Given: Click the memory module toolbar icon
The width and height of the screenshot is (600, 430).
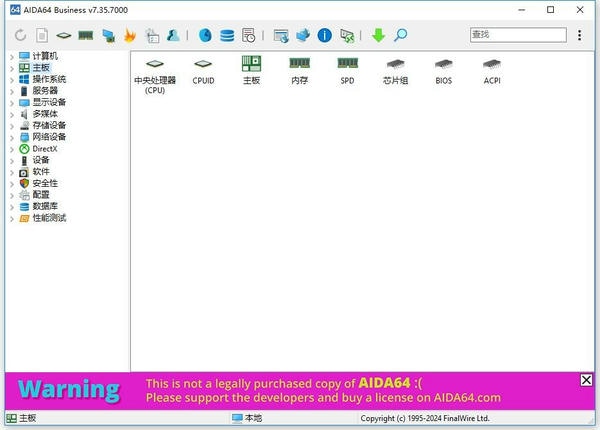Looking at the screenshot, I should (x=86, y=36).
